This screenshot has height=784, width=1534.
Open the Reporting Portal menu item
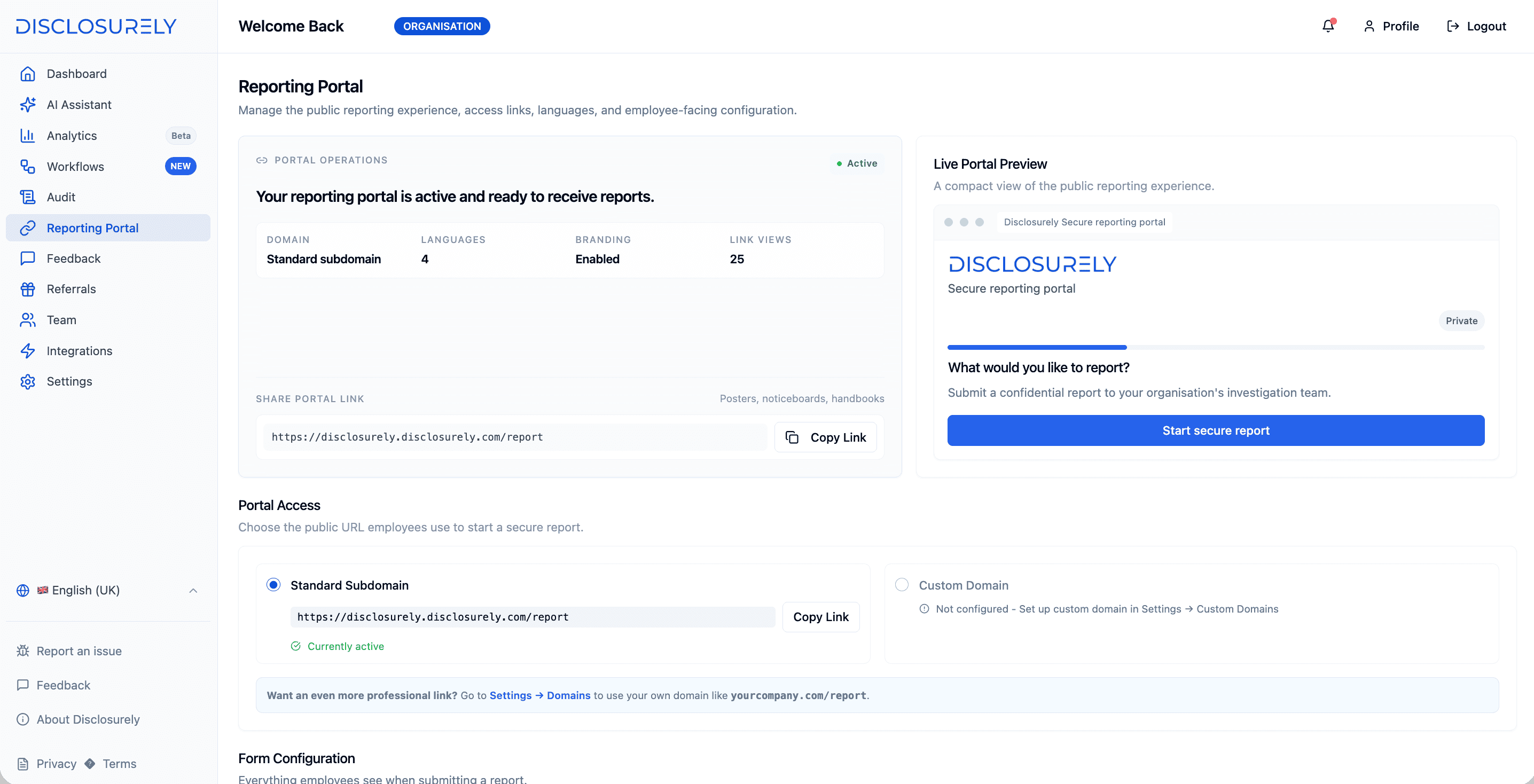(108, 228)
